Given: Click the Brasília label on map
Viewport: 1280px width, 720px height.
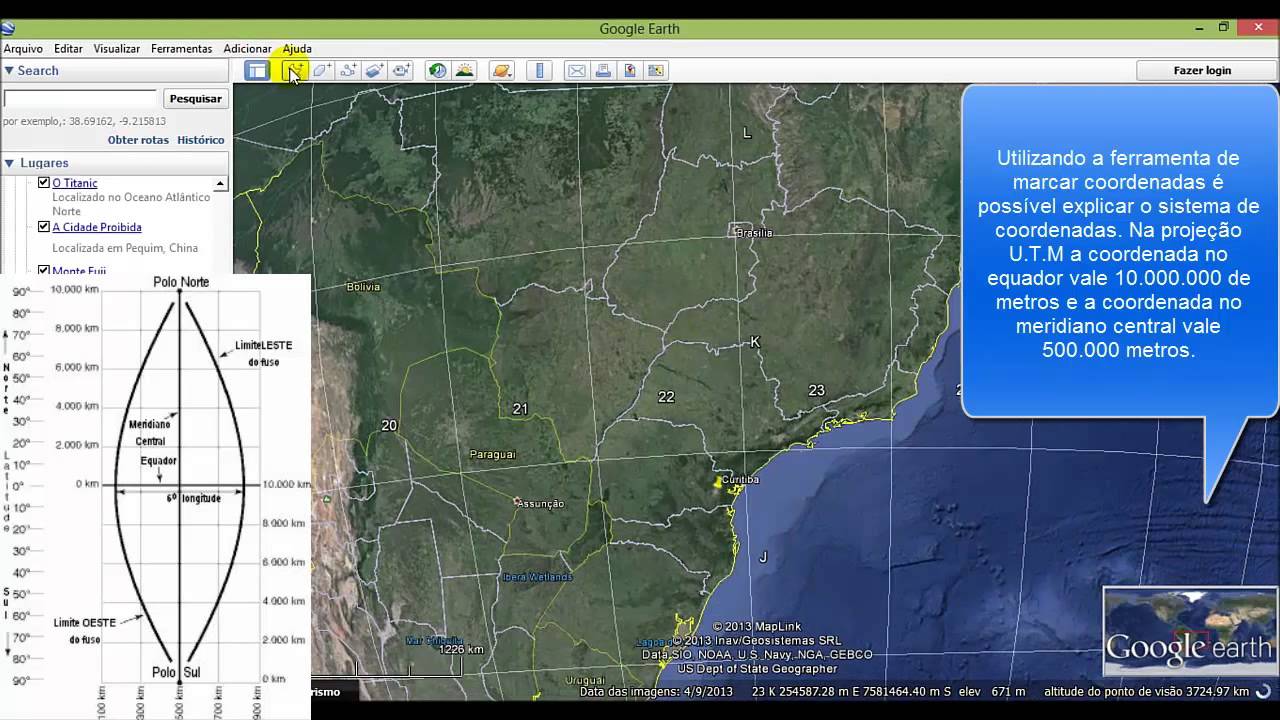Looking at the screenshot, I should point(754,233).
